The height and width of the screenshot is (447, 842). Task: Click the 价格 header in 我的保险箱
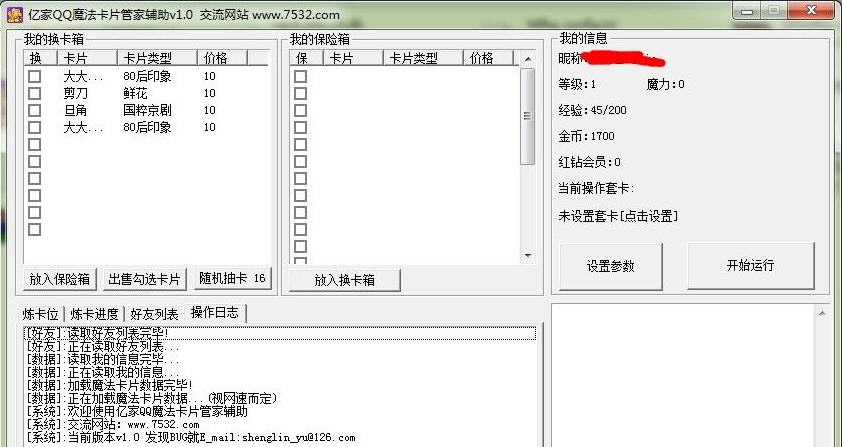point(488,58)
